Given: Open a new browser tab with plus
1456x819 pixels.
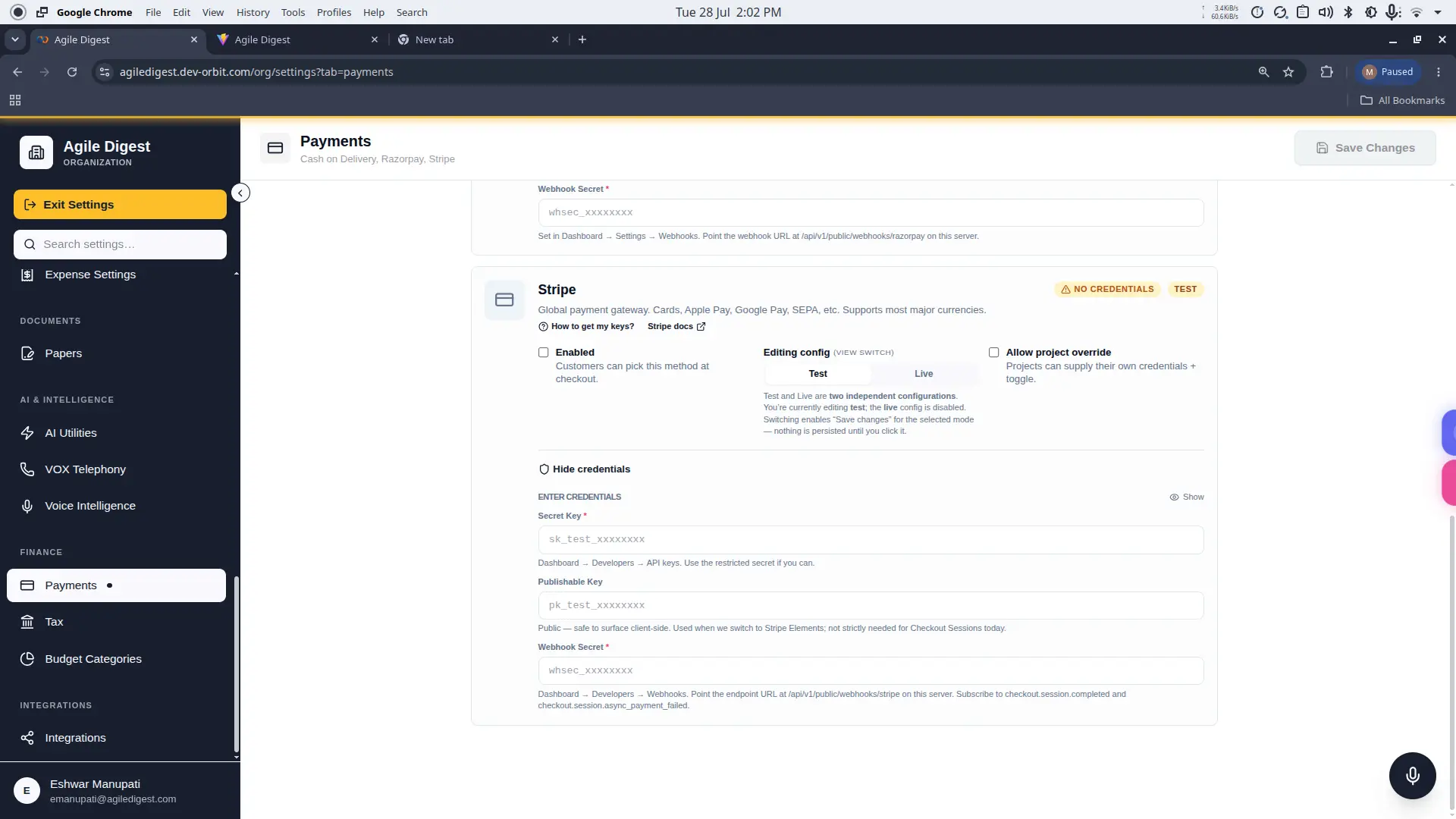Looking at the screenshot, I should pos(582,39).
